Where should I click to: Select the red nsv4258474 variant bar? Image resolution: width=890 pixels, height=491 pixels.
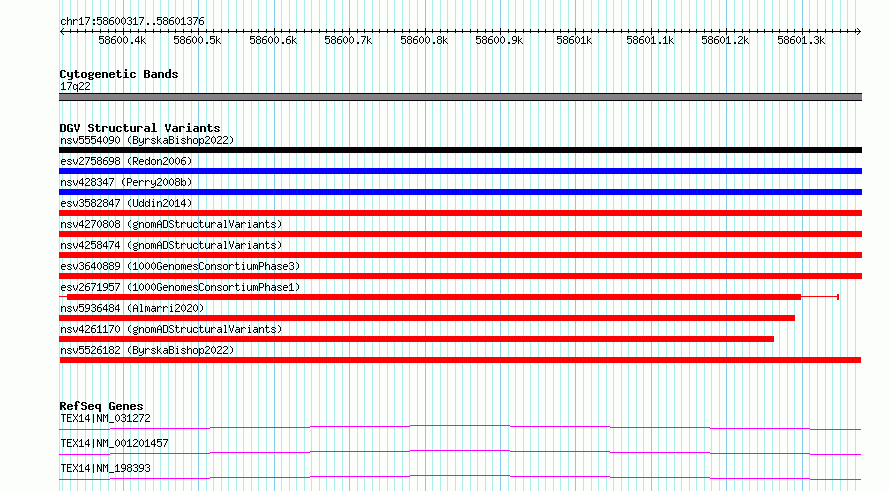pyautogui.click(x=460, y=255)
